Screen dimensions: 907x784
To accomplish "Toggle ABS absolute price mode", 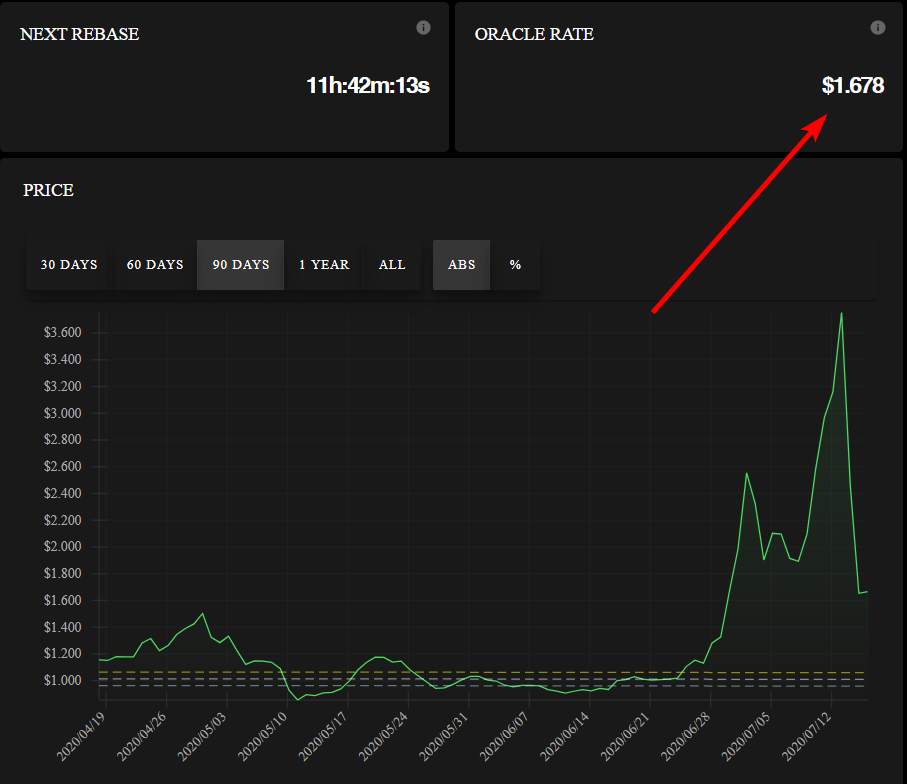I will pyautogui.click(x=462, y=264).
